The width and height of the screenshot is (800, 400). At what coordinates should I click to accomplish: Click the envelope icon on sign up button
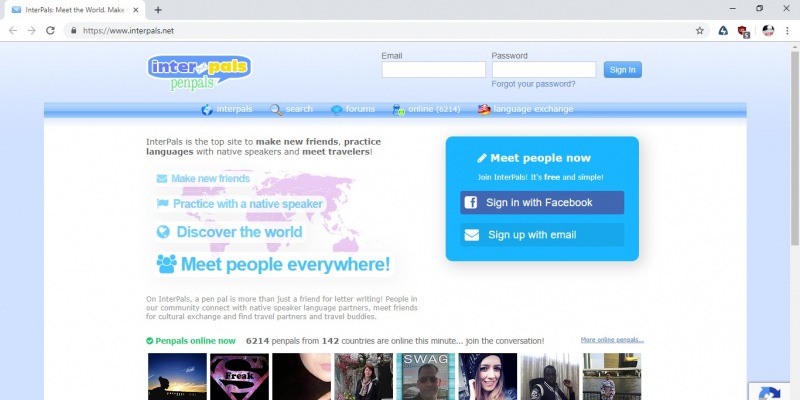472,235
